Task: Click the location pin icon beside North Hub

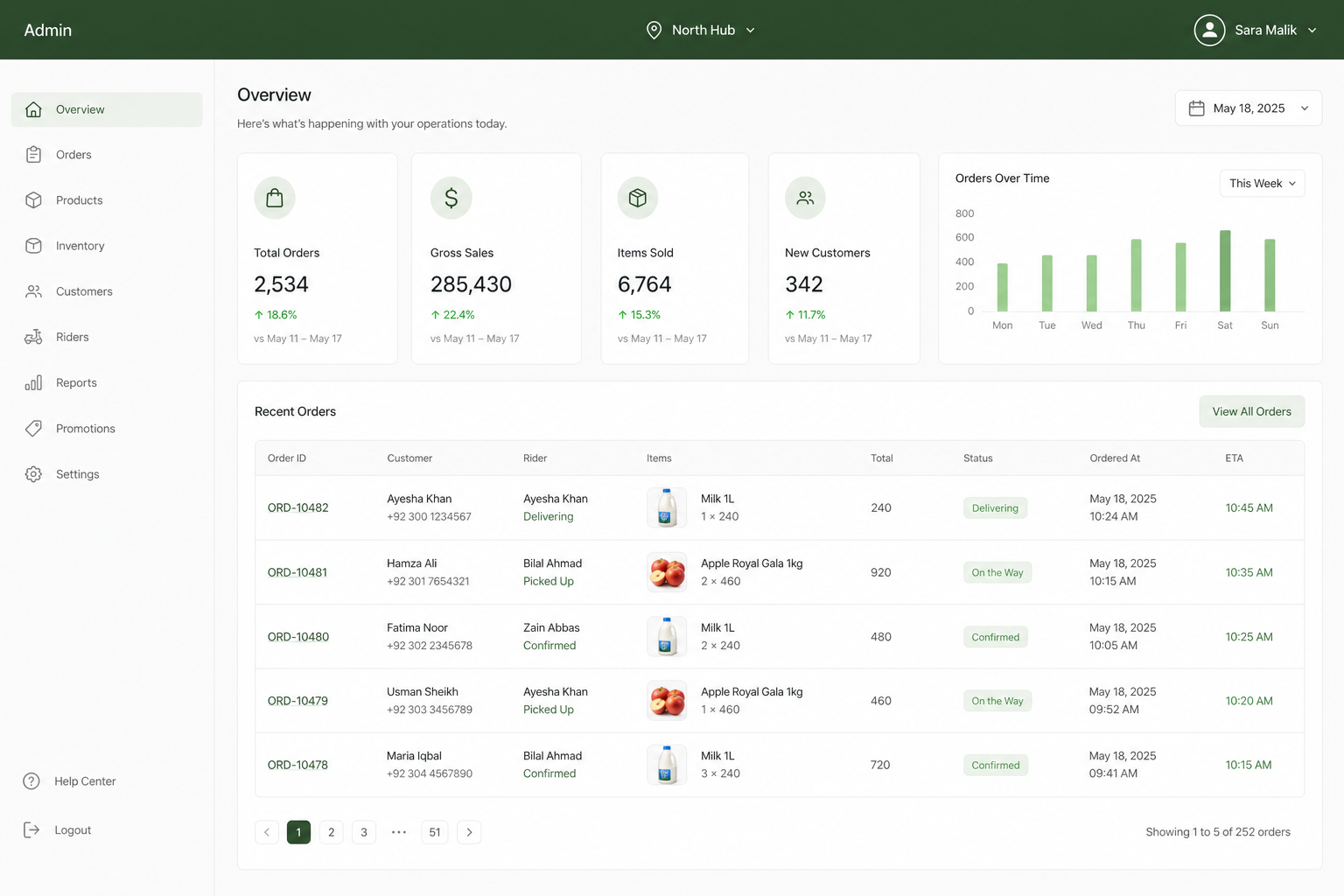Action: pos(654,30)
